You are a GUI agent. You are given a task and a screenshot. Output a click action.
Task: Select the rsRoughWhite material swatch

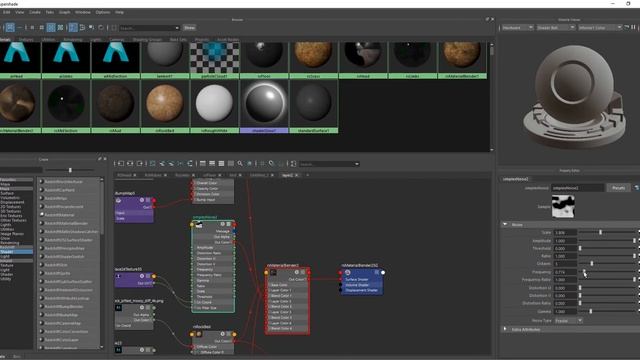(x=215, y=106)
